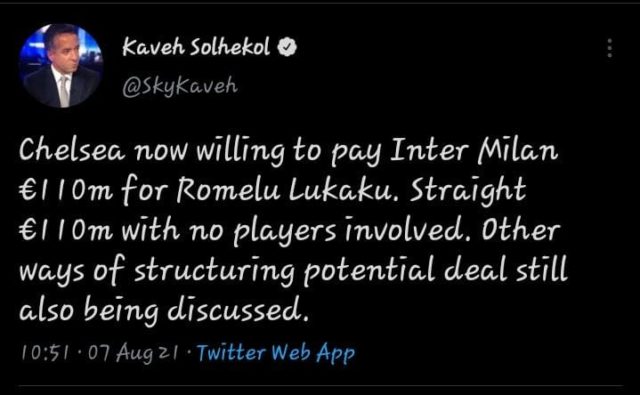The height and width of the screenshot is (395, 640).
Task: Click the words Inter Milan in the tweet
Action: pos(474,149)
